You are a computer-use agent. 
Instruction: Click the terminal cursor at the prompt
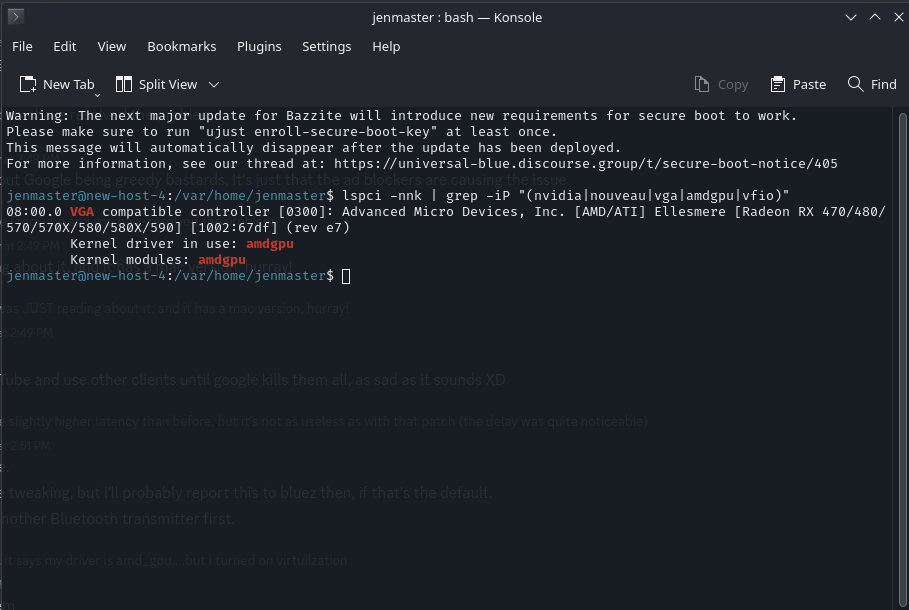(x=346, y=276)
